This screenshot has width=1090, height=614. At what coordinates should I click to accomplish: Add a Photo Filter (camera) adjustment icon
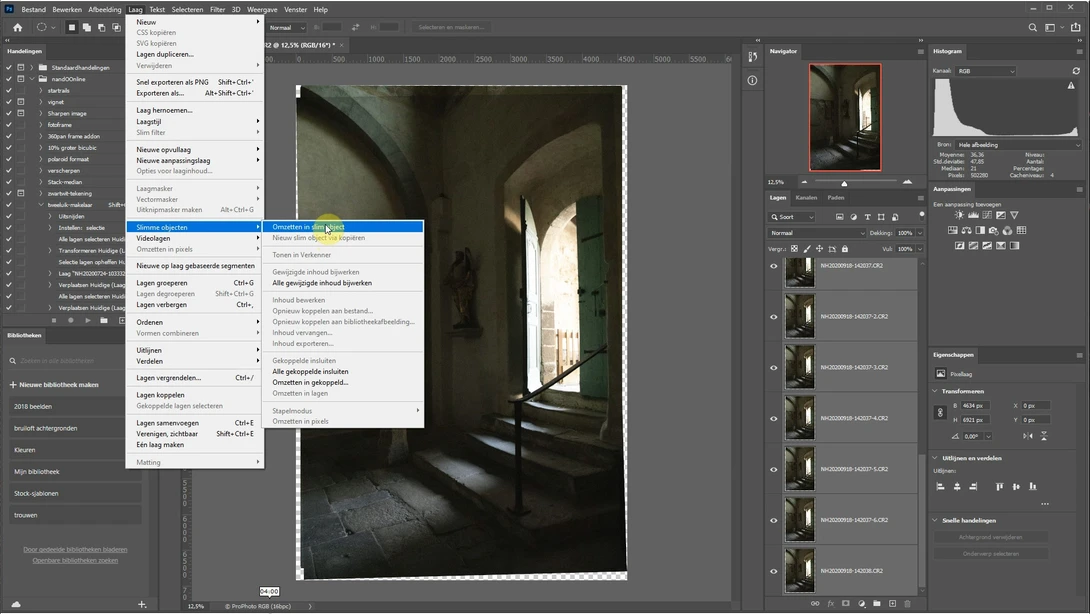[993, 230]
